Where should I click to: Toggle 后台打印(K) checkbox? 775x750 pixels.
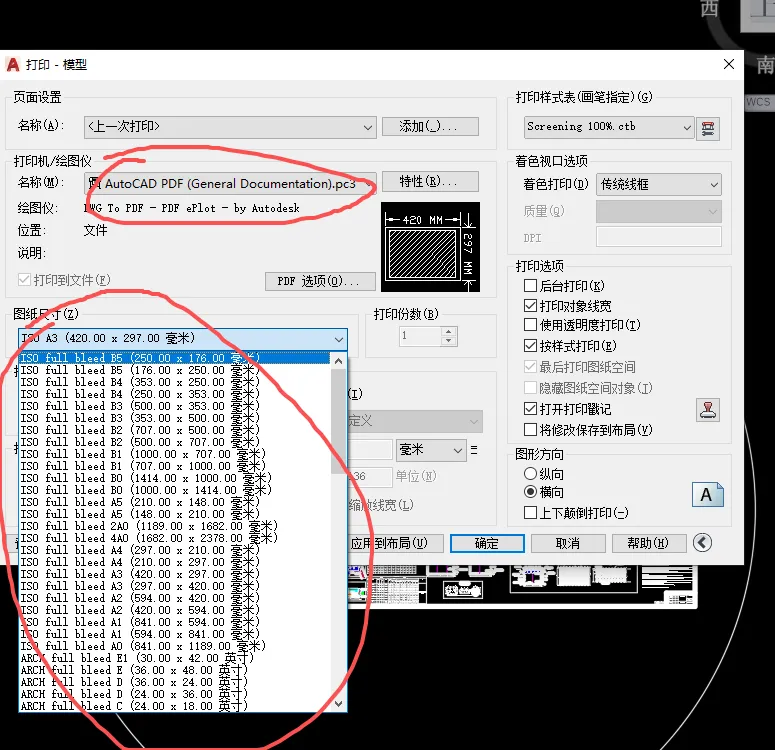[x=530, y=286]
